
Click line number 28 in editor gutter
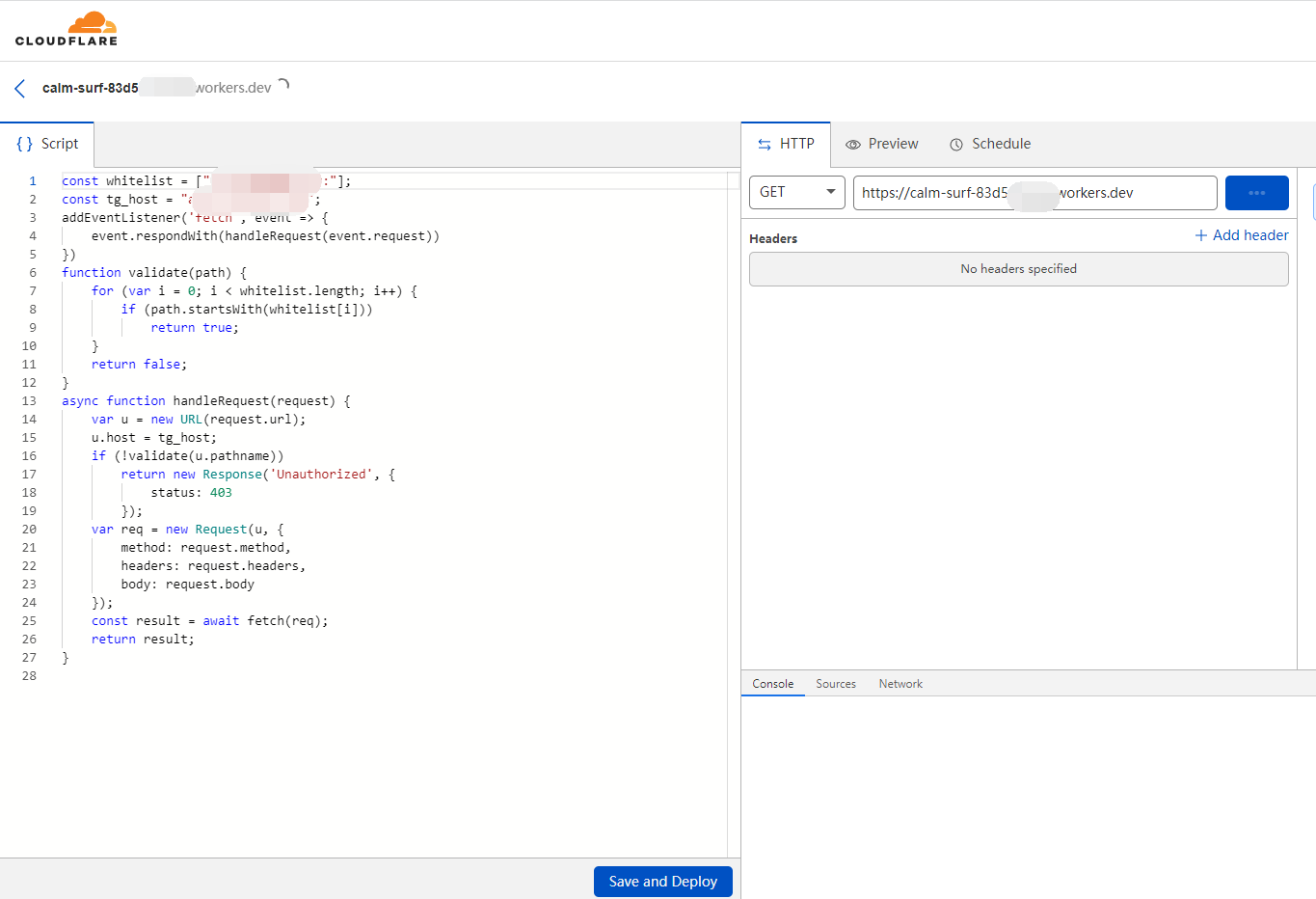coord(29,676)
